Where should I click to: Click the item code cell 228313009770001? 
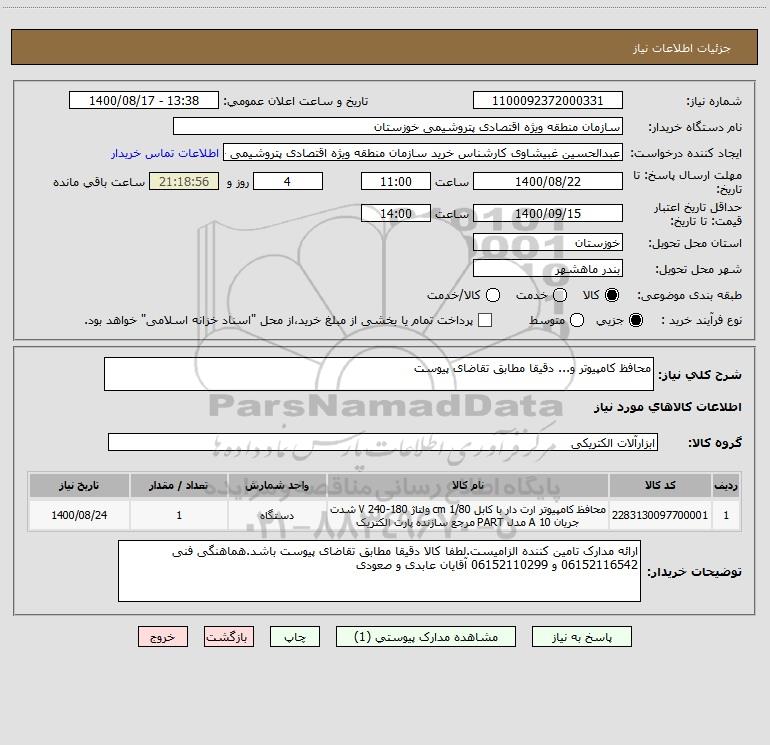click(x=660, y=515)
